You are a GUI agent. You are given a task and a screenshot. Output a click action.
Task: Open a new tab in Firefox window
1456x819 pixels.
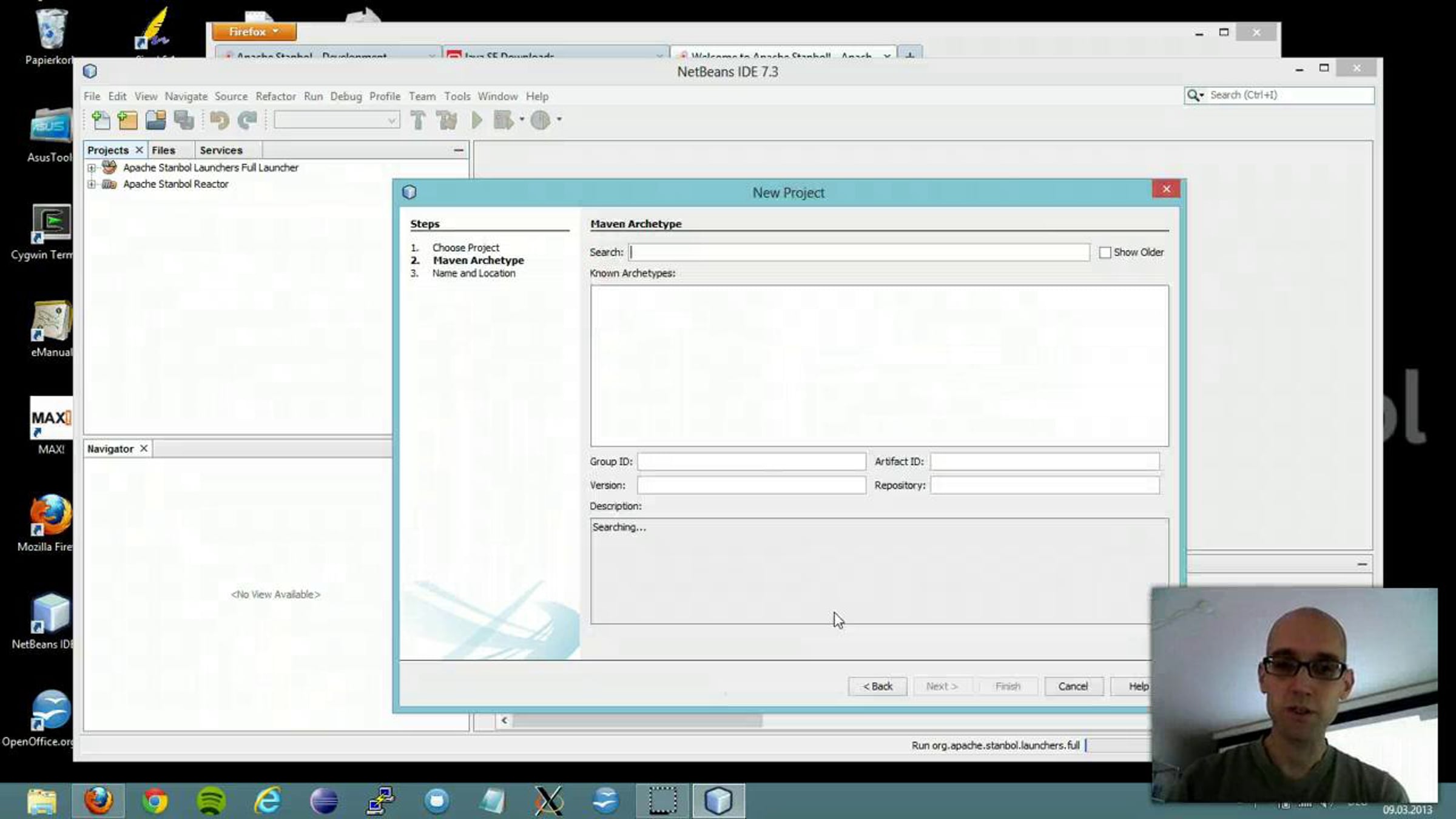[909, 56]
